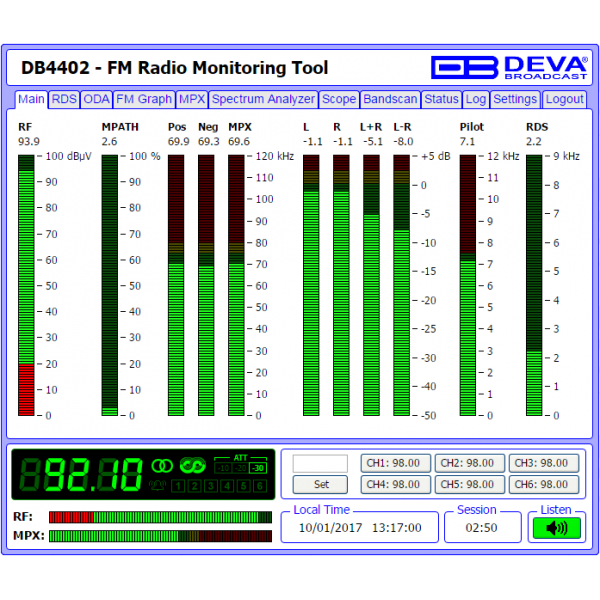600x600 pixels.
Task: Click the L audio level meter
Action: [x=311, y=285]
